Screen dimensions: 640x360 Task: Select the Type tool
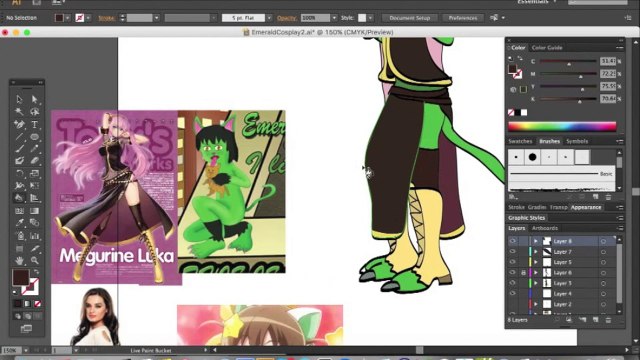point(34,124)
